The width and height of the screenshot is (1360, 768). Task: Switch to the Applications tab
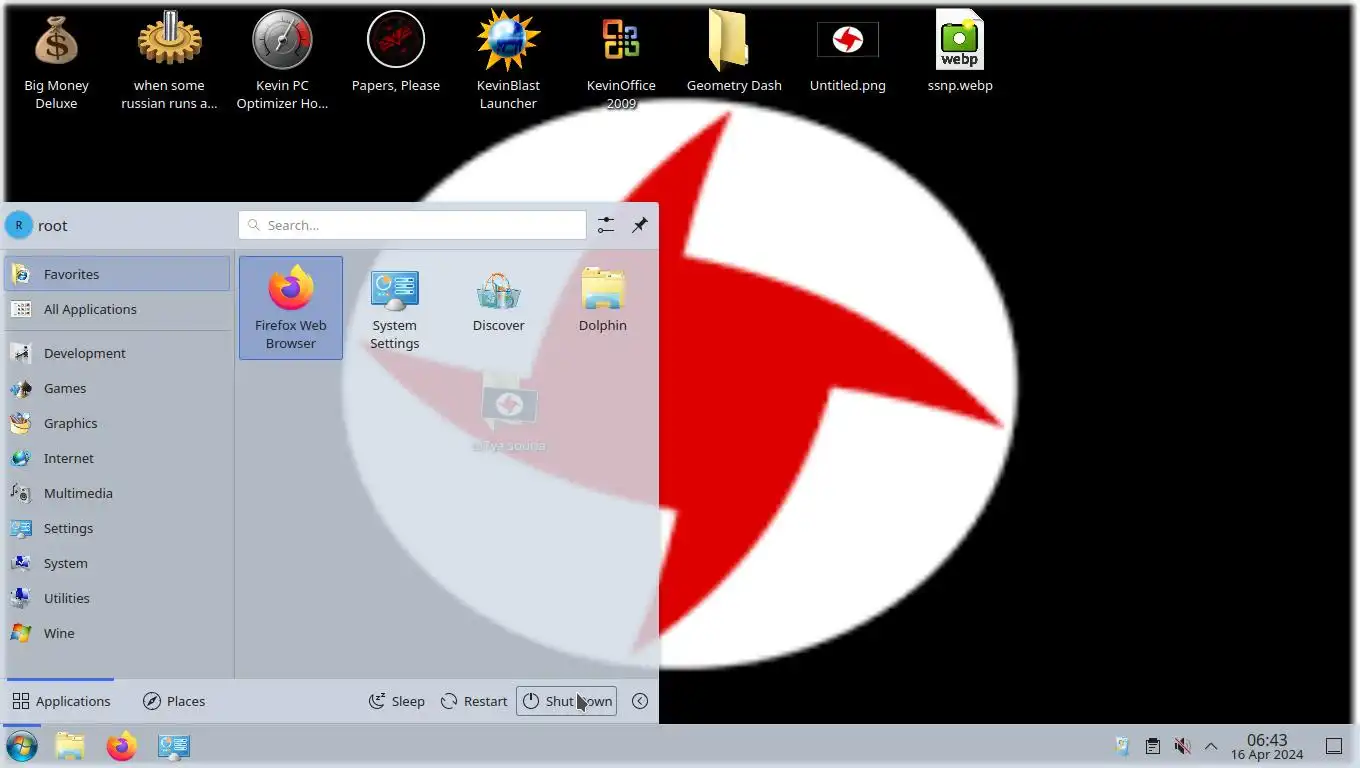click(x=61, y=701)
